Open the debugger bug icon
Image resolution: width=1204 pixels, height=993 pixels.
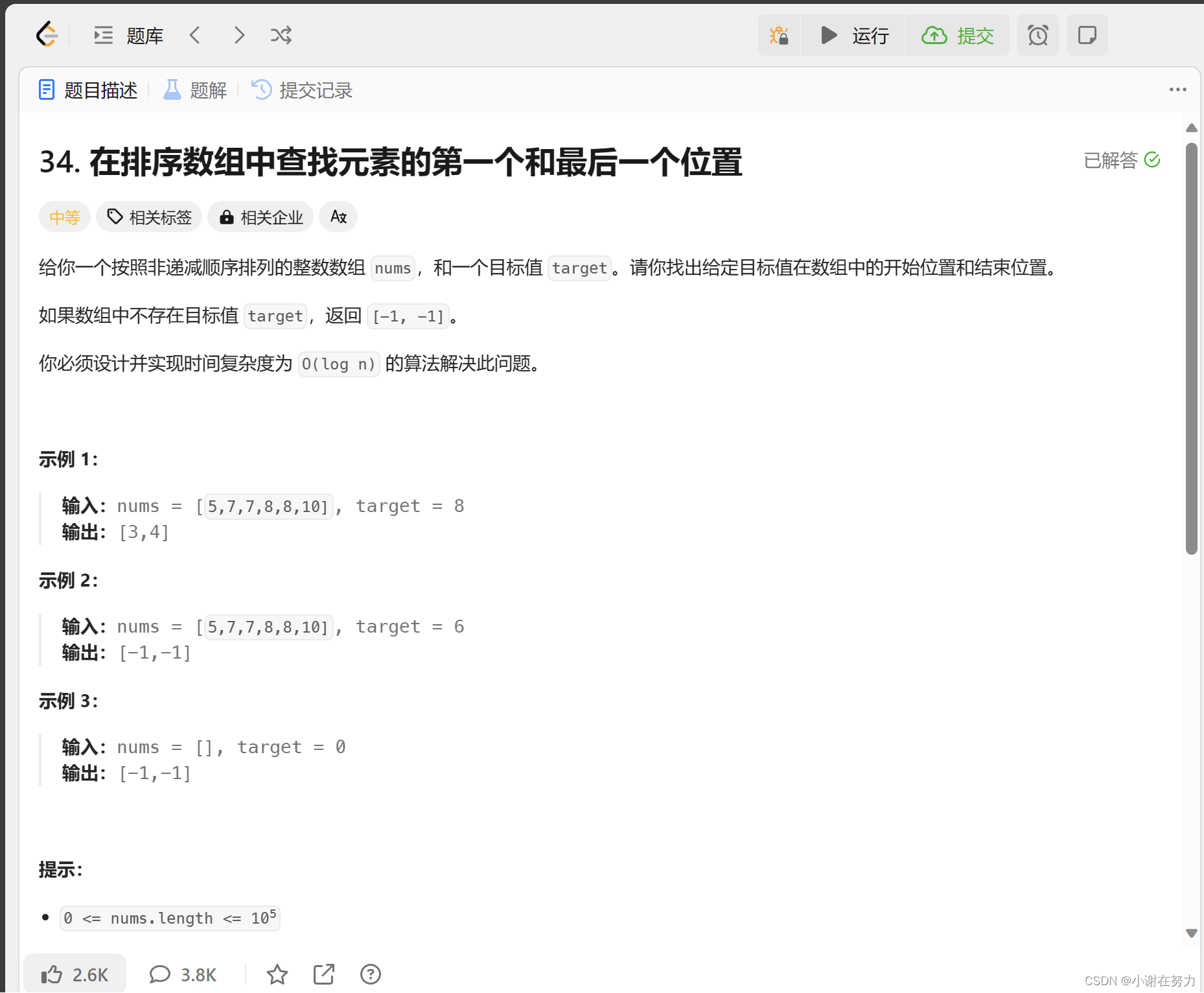[779, 35]
